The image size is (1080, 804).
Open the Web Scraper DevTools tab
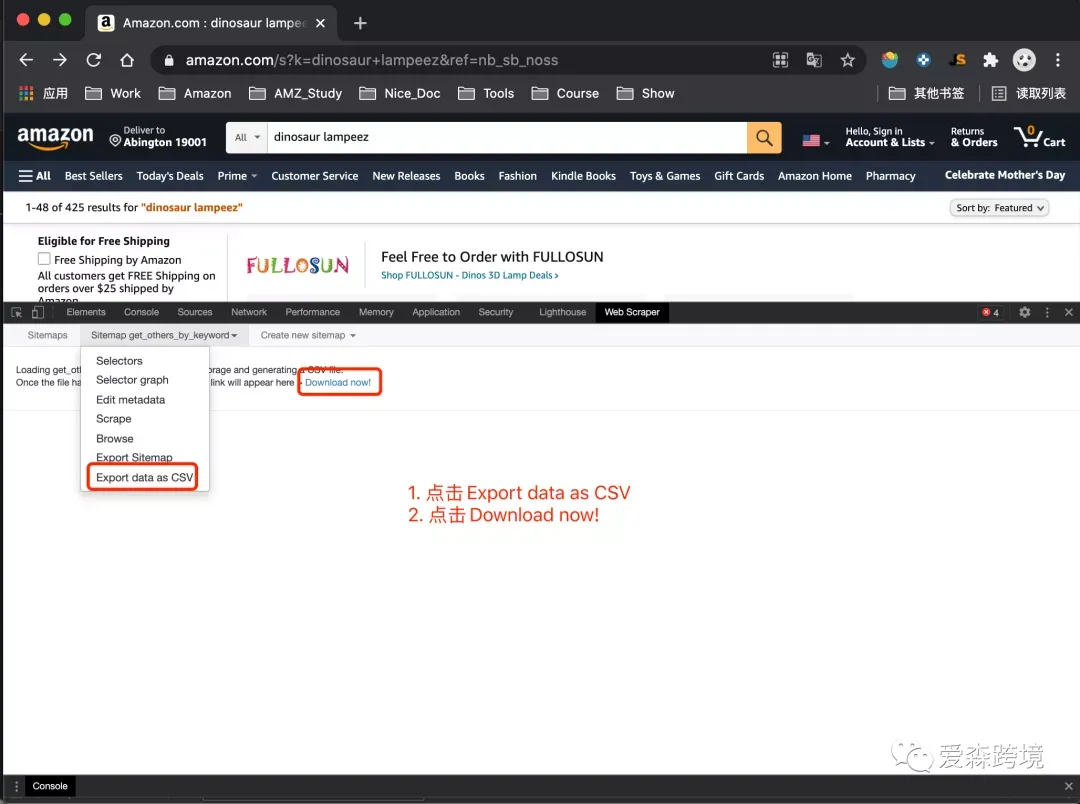coord(632,312)
